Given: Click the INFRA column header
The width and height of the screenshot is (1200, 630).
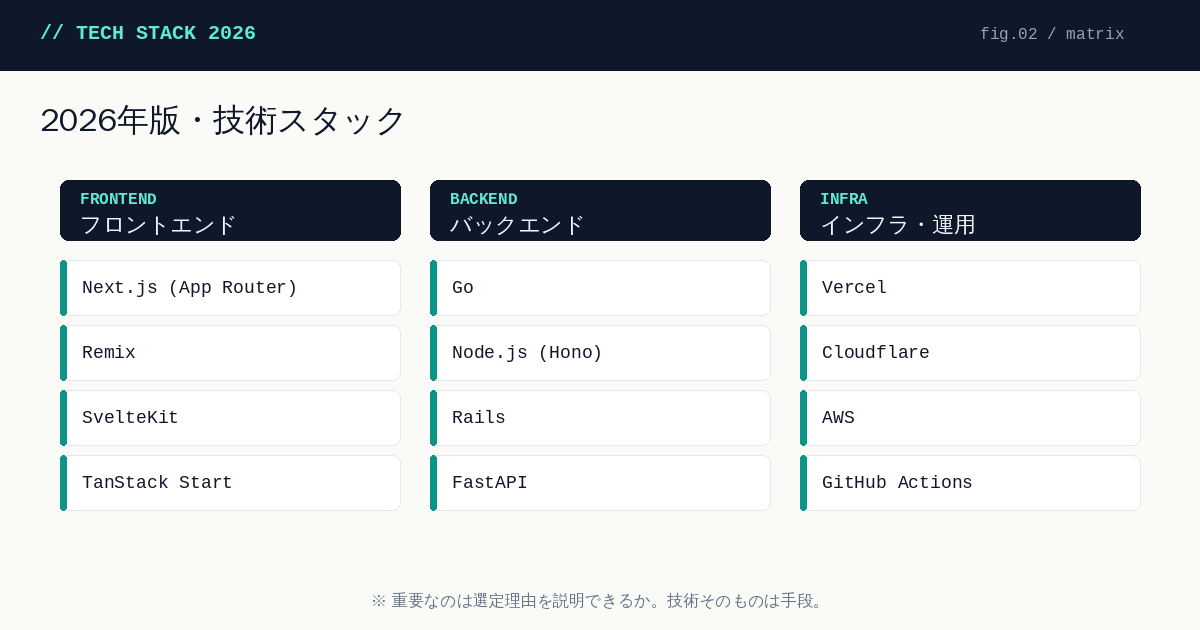Looking at the screenshot, I should (970, 211).
